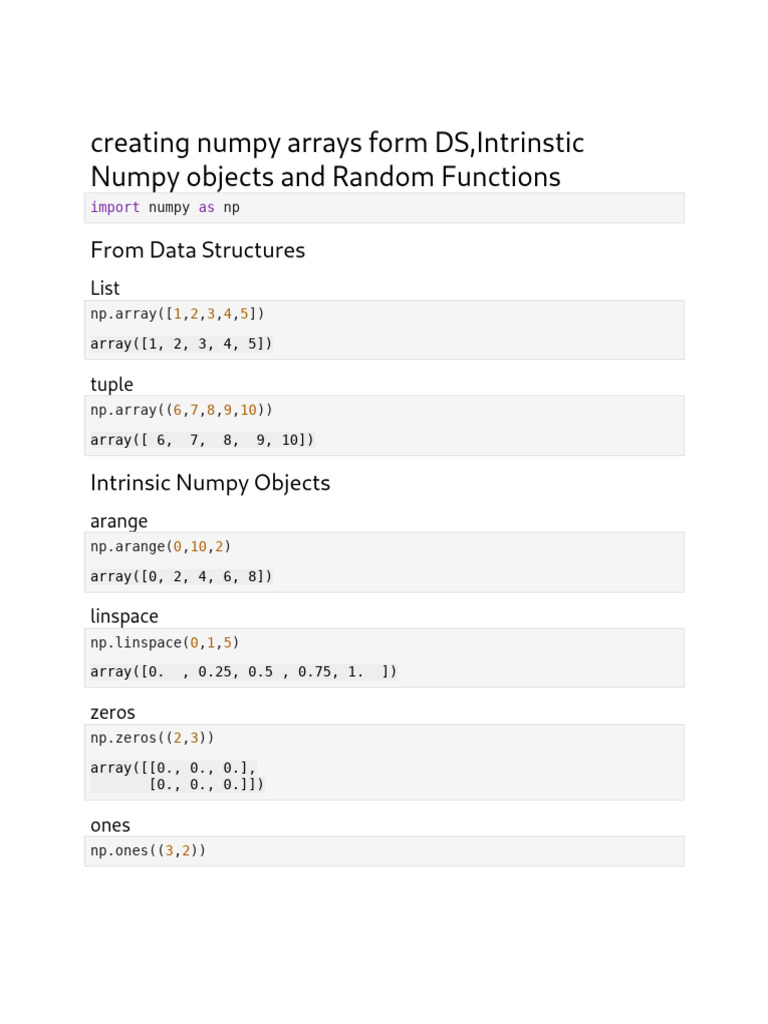Image resolution: width=768 pixels, height=1024 pixels.
Task: Click the arange subheading
Action: pos(119,521)
